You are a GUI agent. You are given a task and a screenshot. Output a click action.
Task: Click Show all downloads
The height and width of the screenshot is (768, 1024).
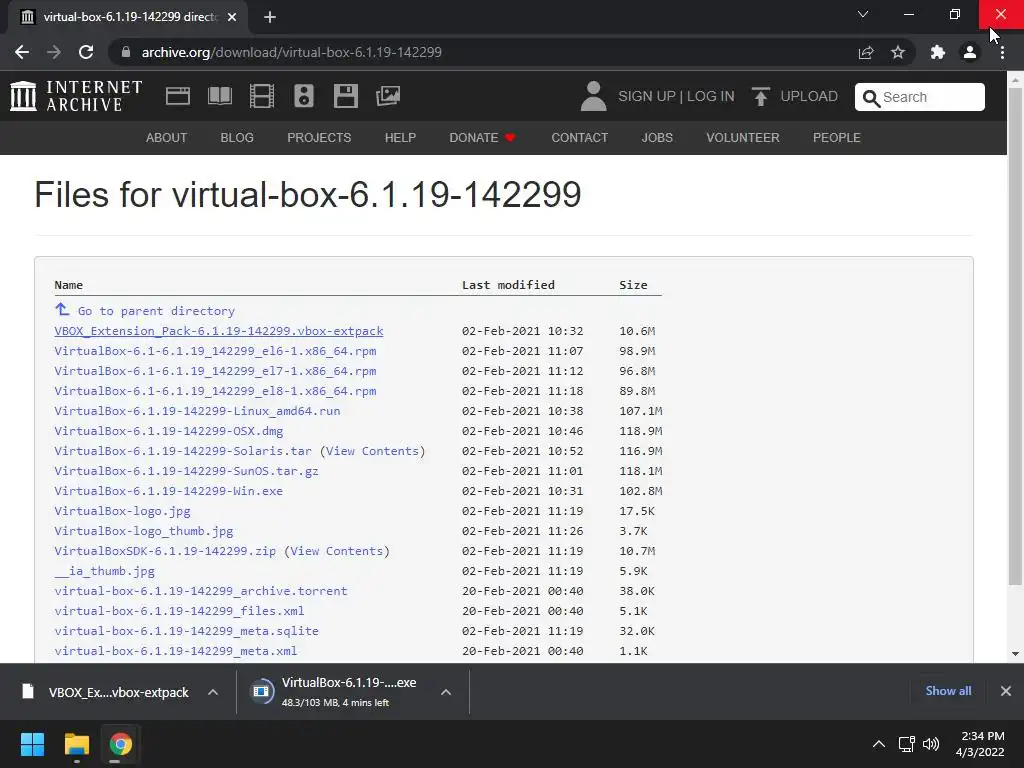pos(948,691)
